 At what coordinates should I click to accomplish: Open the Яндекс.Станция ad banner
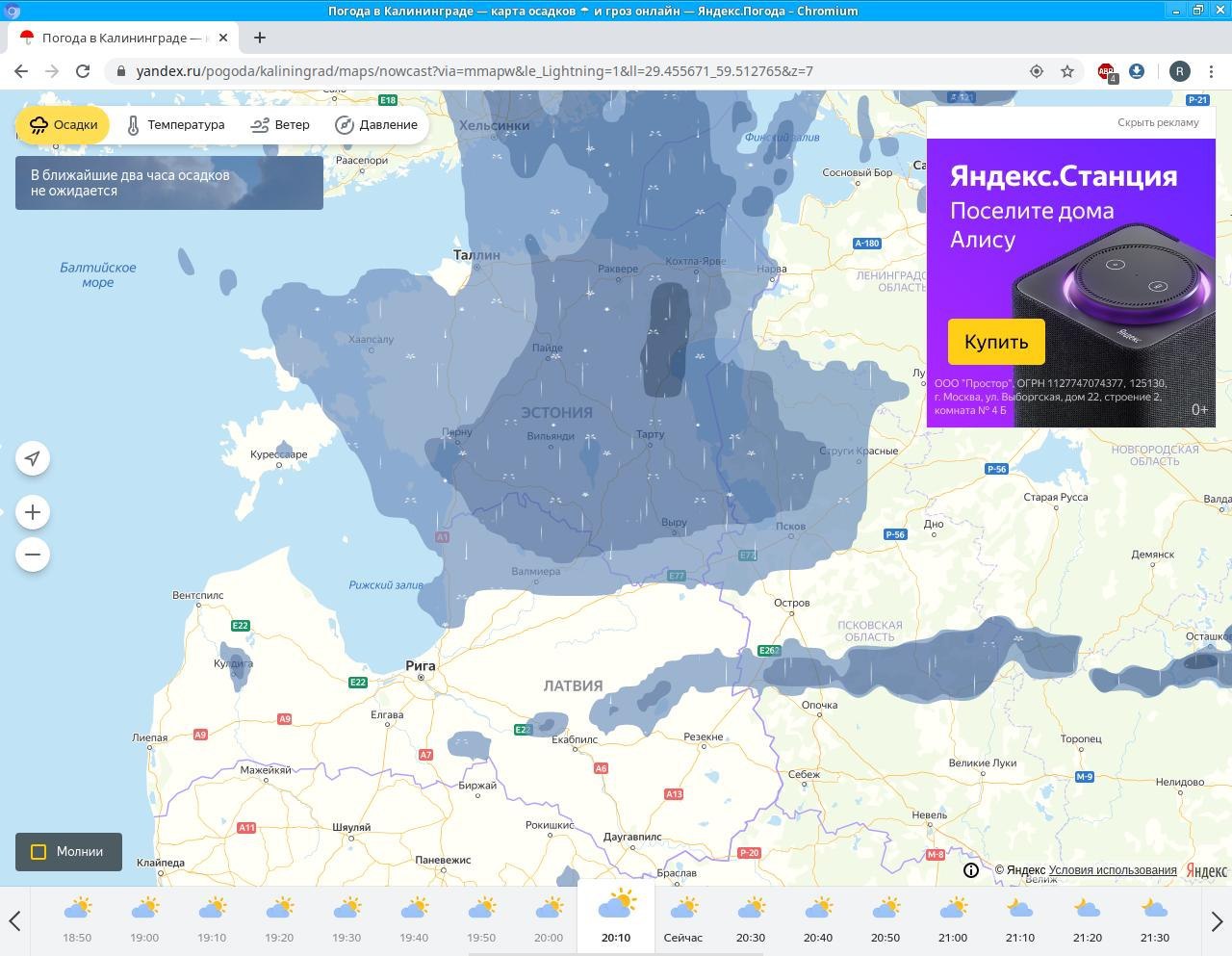(x=1071, y=283)
